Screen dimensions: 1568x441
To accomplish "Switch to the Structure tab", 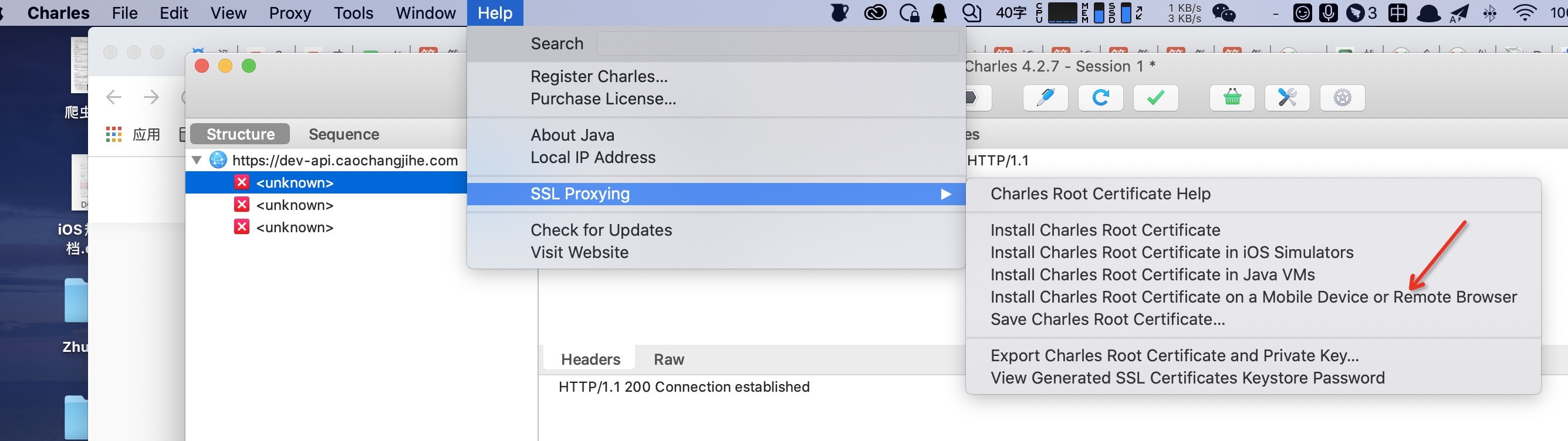I will click(x=241, y=134).
